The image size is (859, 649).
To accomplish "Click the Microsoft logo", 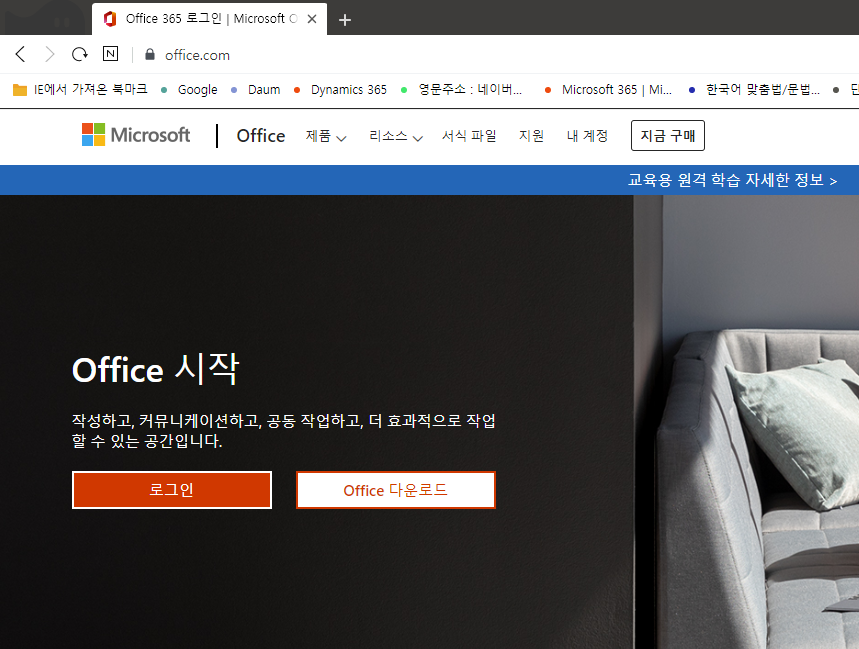I will coord(136,135).
